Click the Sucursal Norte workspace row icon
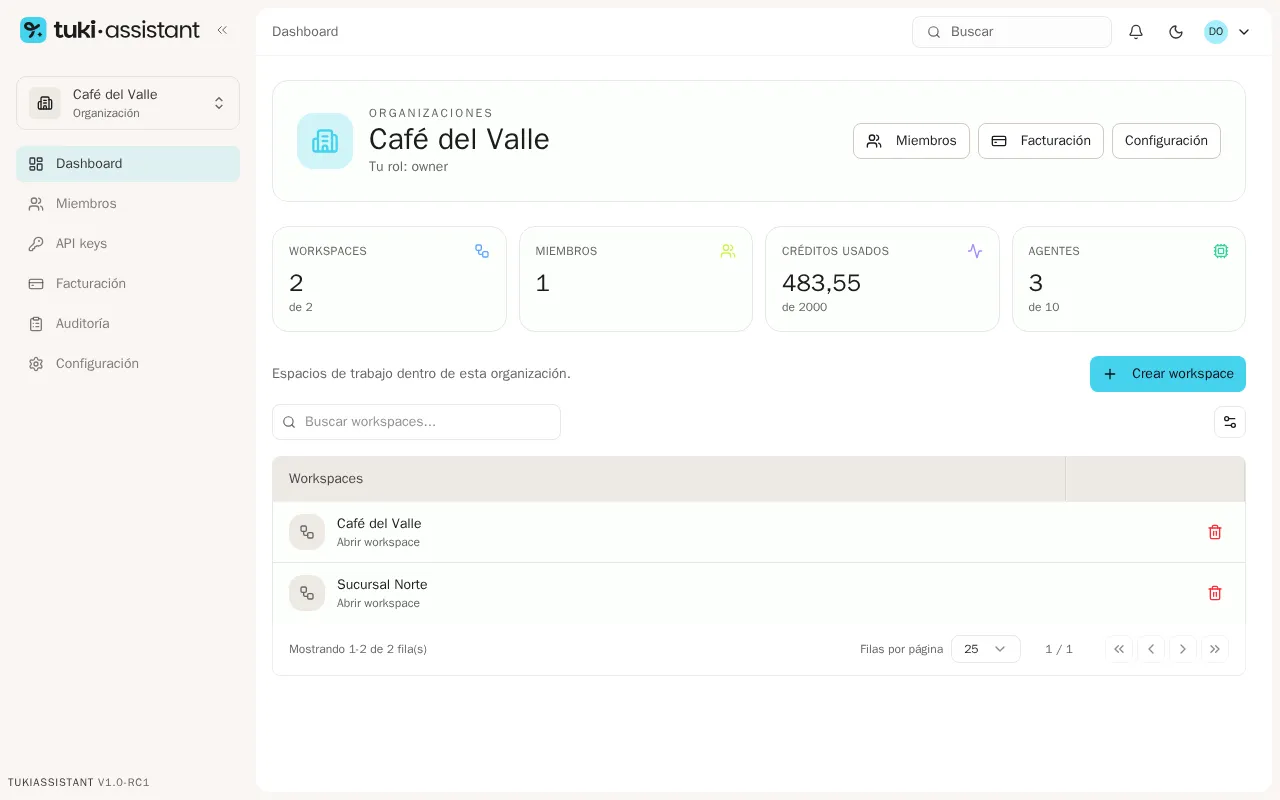The width and height of the screenshot is (1280, 800). [307, 593]
